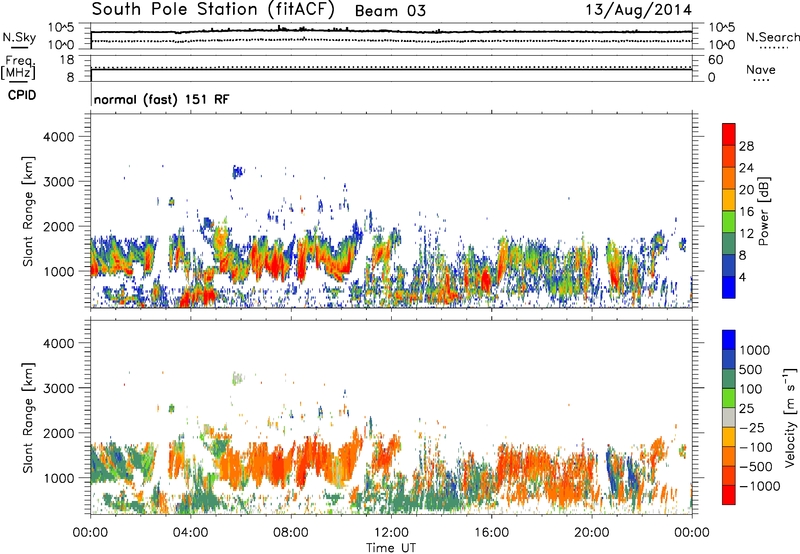Click the solid line sample under 'N.Sky'

click(x=19, y=47)
